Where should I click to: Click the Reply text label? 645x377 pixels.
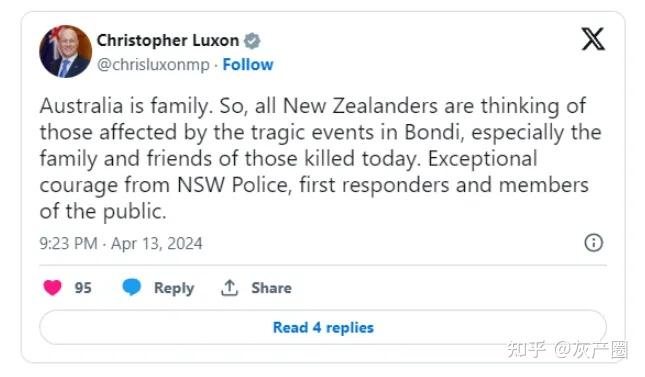coord(174,288)
